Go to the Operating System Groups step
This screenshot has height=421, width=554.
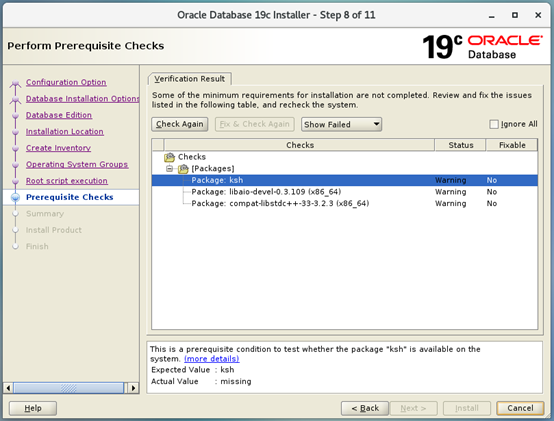point(77,165)
